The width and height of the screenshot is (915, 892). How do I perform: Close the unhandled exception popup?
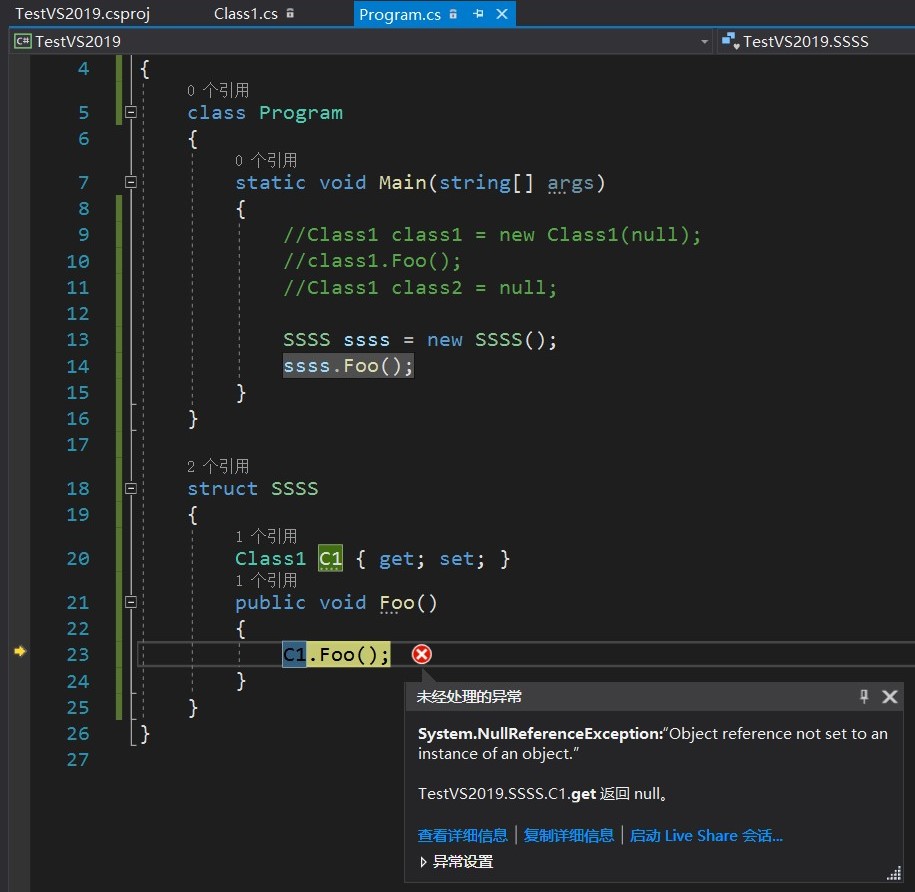tap(889, 697)
